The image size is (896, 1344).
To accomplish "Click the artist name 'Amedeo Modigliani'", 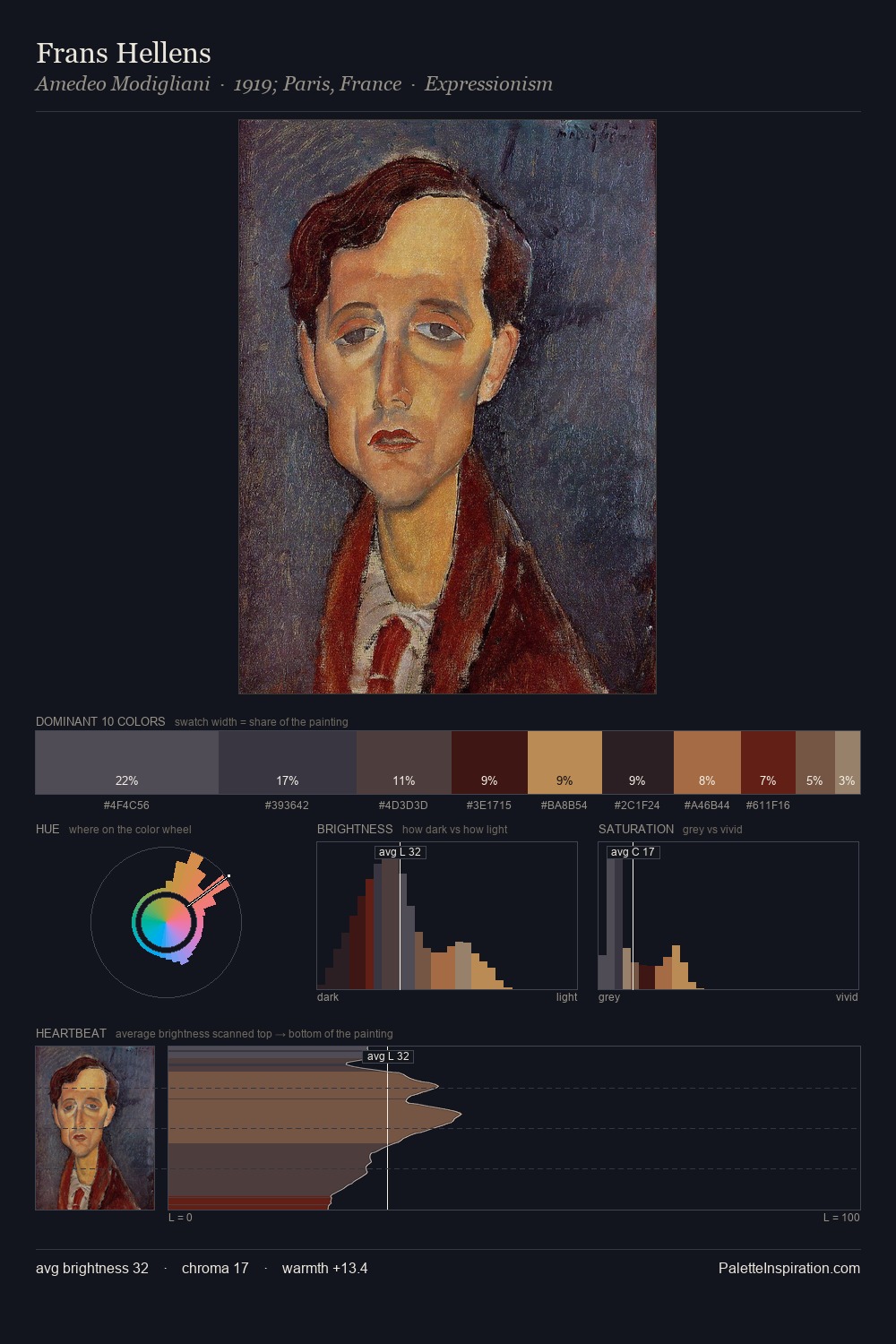I will [x=123, y=84].
